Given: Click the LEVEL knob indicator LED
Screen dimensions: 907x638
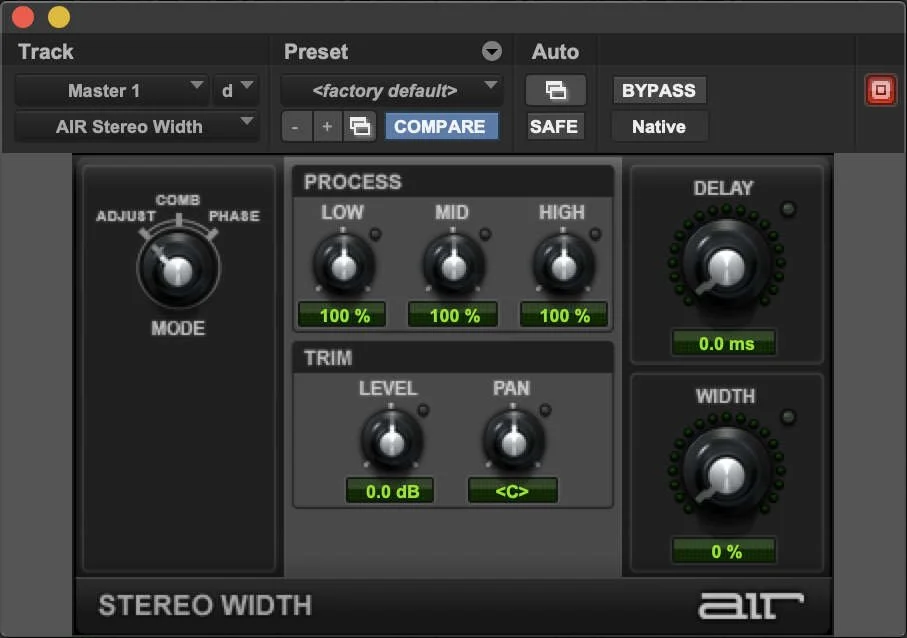Looking at the screenshot, I should 423,410.
